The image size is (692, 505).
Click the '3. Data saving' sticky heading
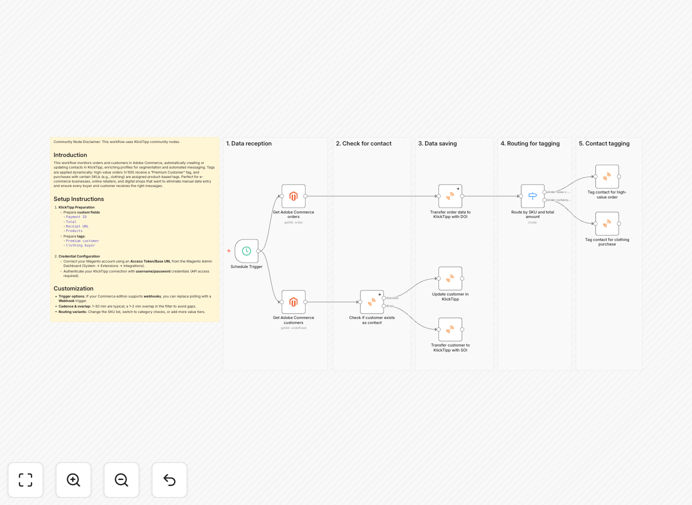point(437,143)
